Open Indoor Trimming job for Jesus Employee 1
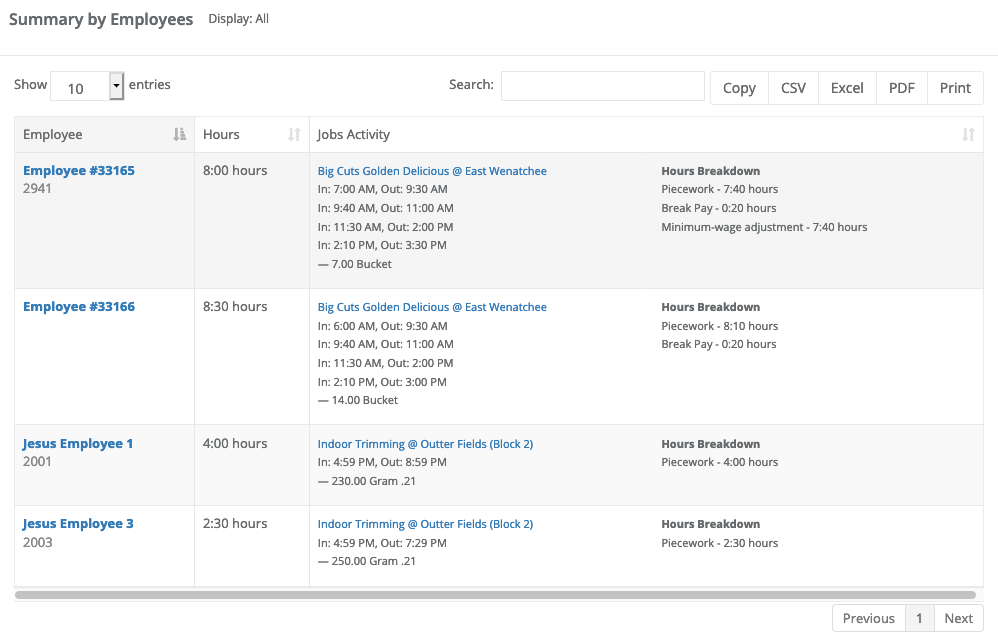998x643 pixels. pos(425,444)
